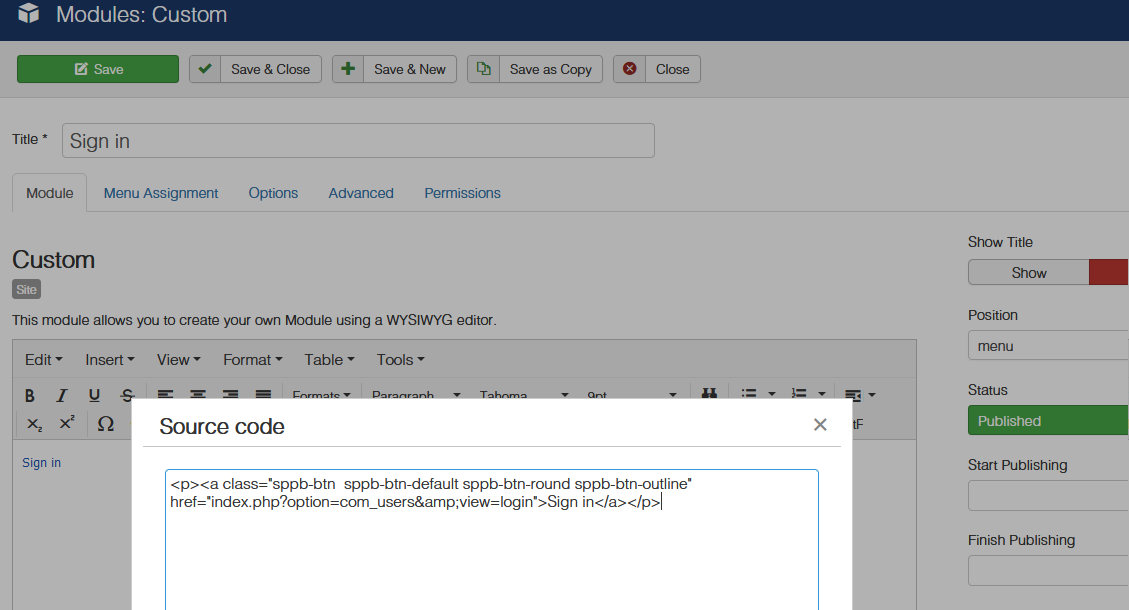Insert subscript using the toolbar icon
The height and width of the screenshot is (610, 1129).
tap(34, 423)
